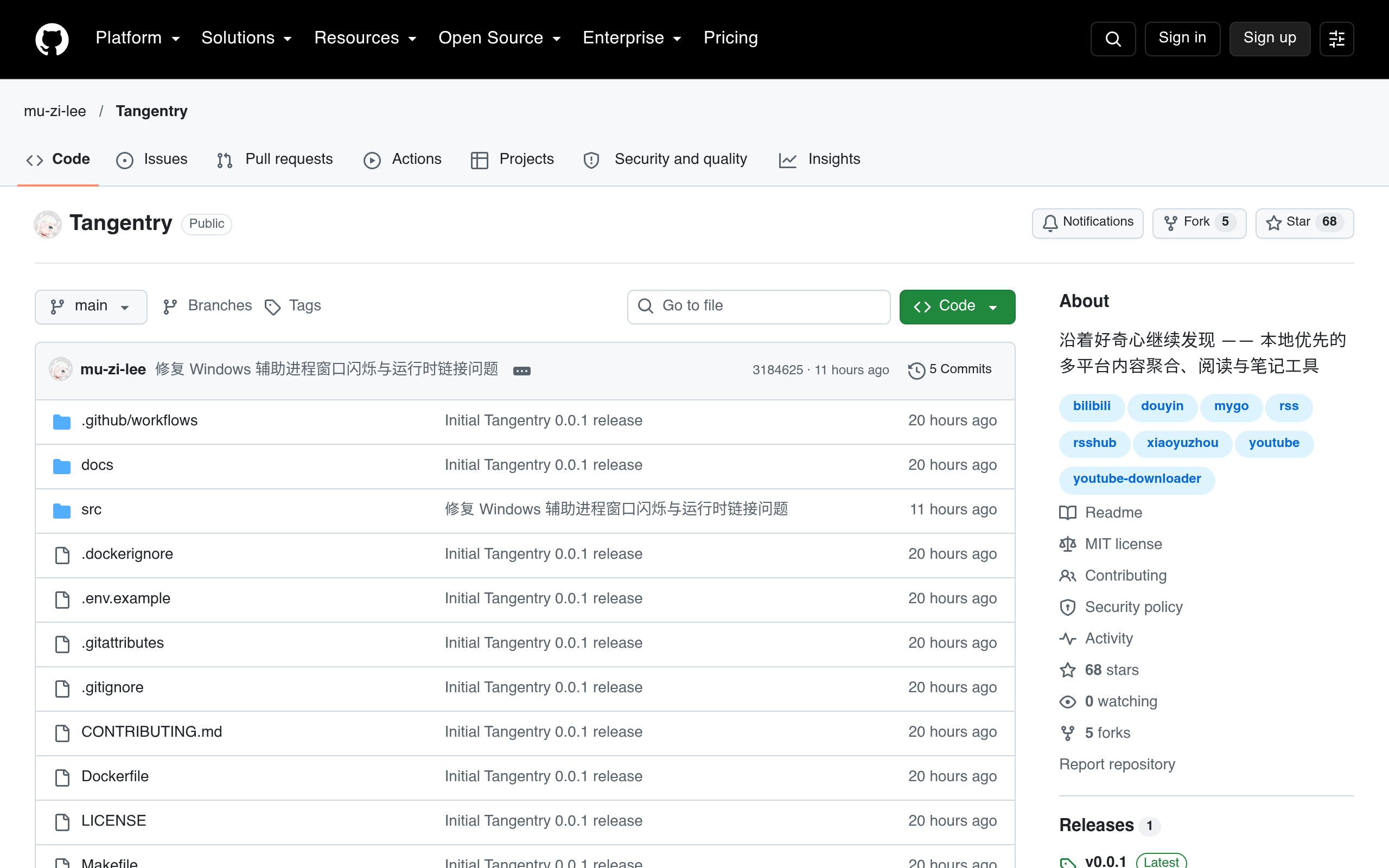Viewport: 1389px width, 868px height.
Task: Switch to the Issues tab
Action: (151, 159)
